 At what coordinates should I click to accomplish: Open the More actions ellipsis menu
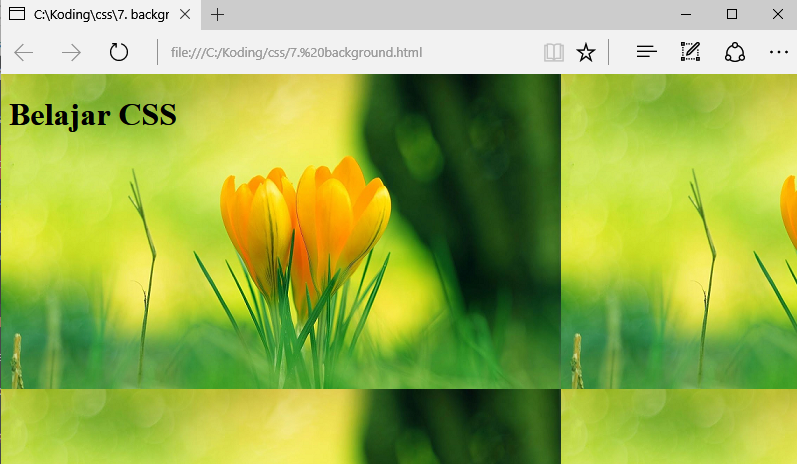pos(779,52)
